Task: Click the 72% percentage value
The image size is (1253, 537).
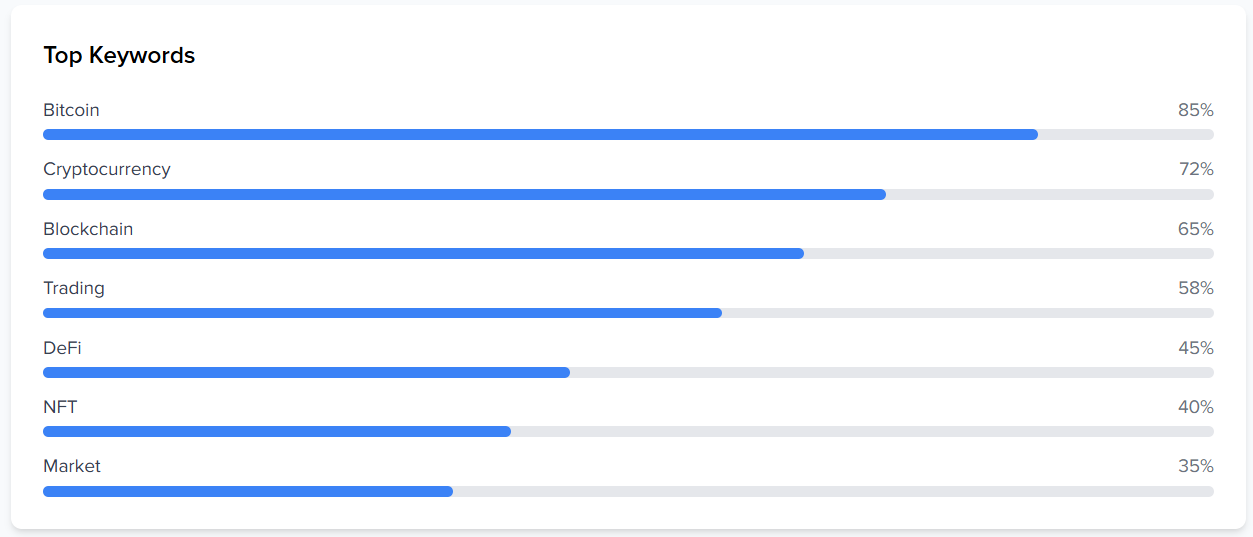Action: [1196, 169]
